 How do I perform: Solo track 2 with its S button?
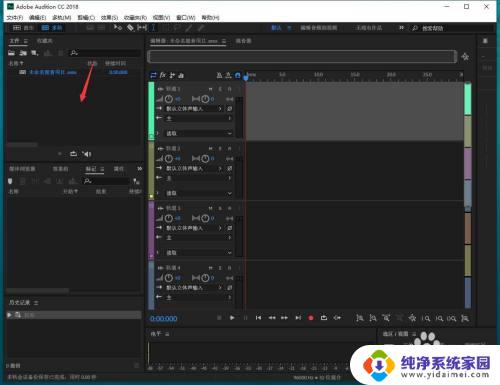[220, 148]
